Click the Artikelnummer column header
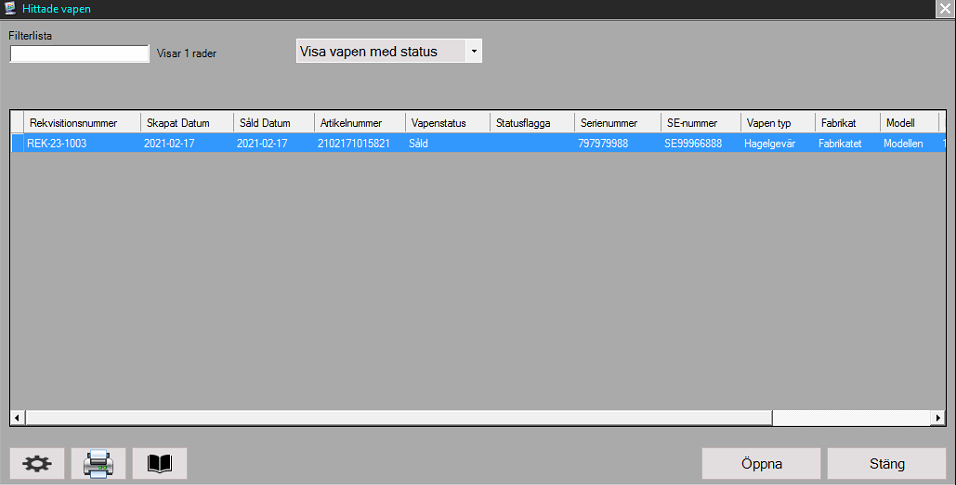 tap(360, 123)
